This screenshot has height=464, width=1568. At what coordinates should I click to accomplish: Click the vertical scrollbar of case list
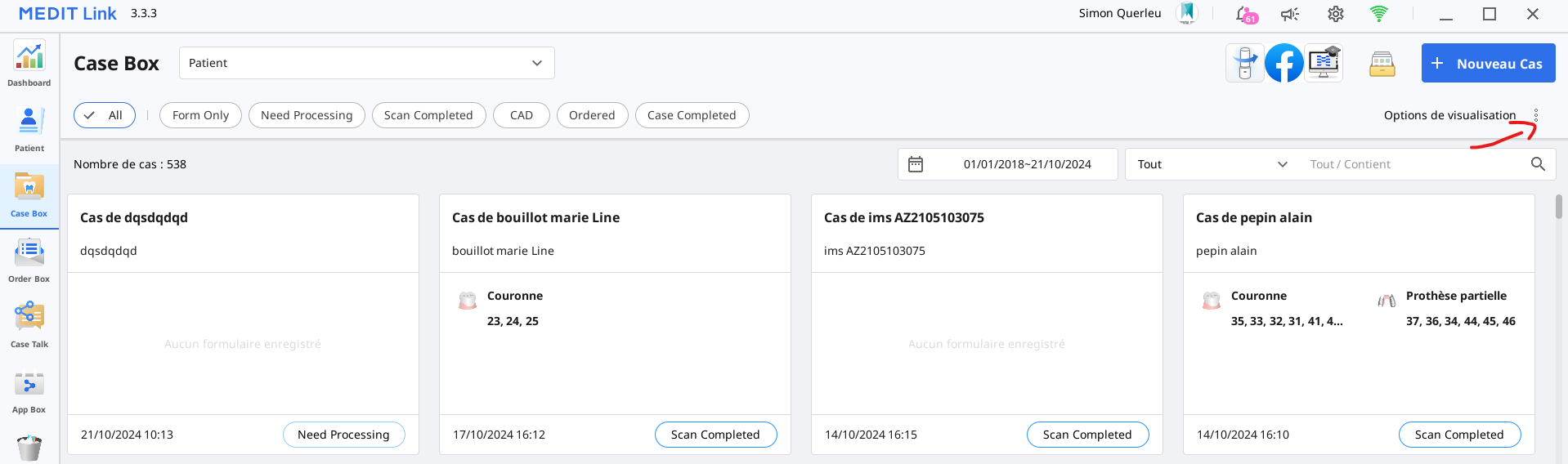pyautogui.click(x=1559, y=207)
